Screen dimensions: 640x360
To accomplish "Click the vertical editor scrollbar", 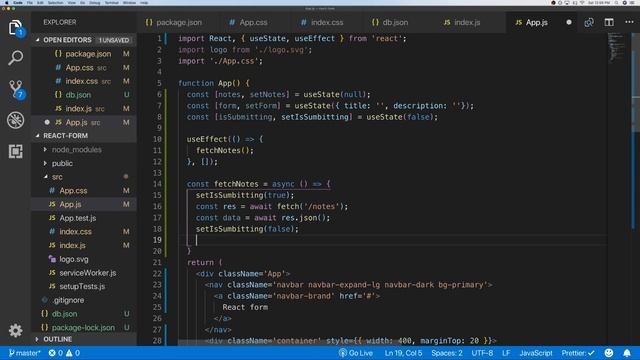I will (636, 82).
